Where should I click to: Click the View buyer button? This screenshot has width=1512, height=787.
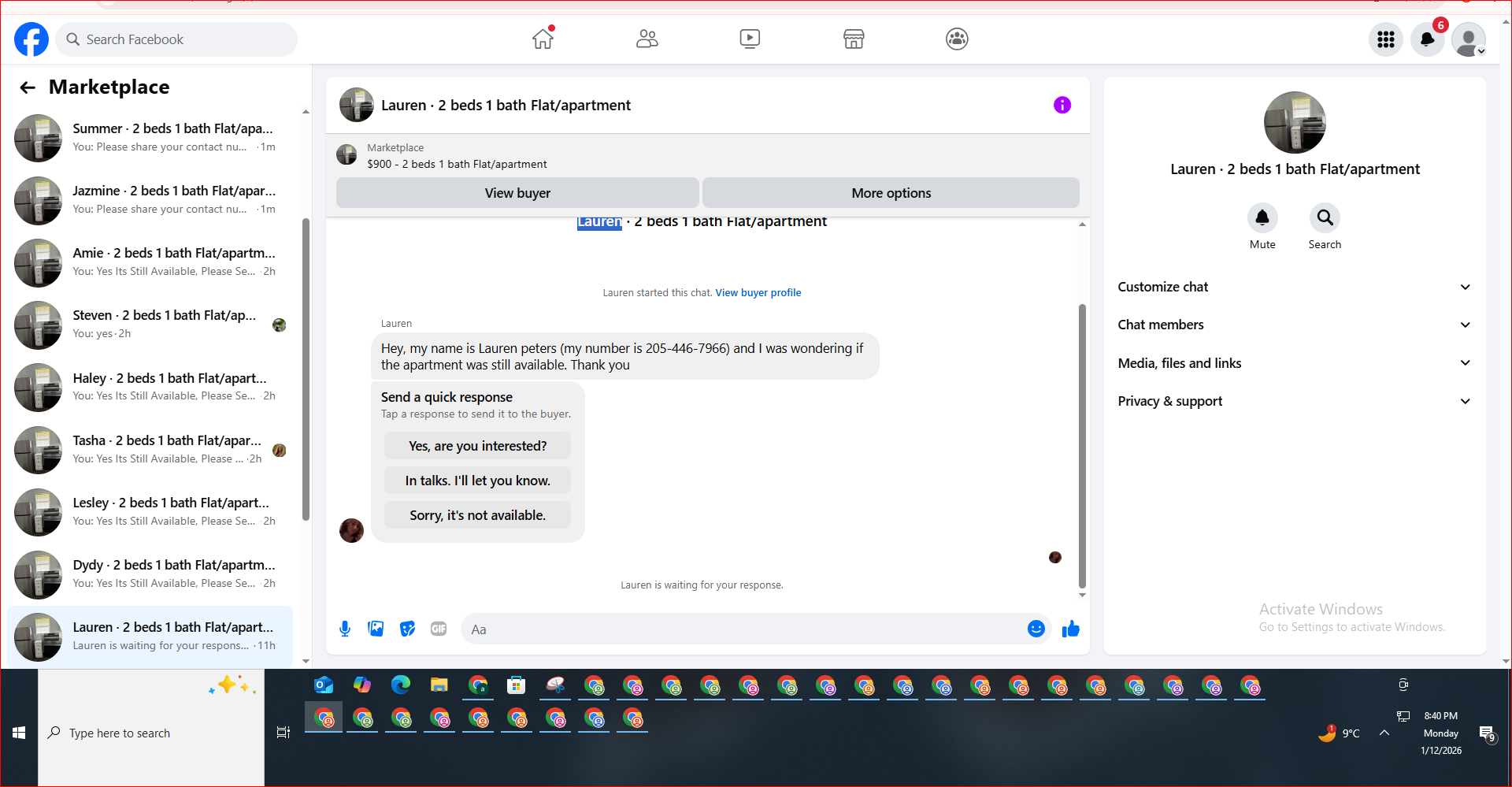tap(517, 193)
